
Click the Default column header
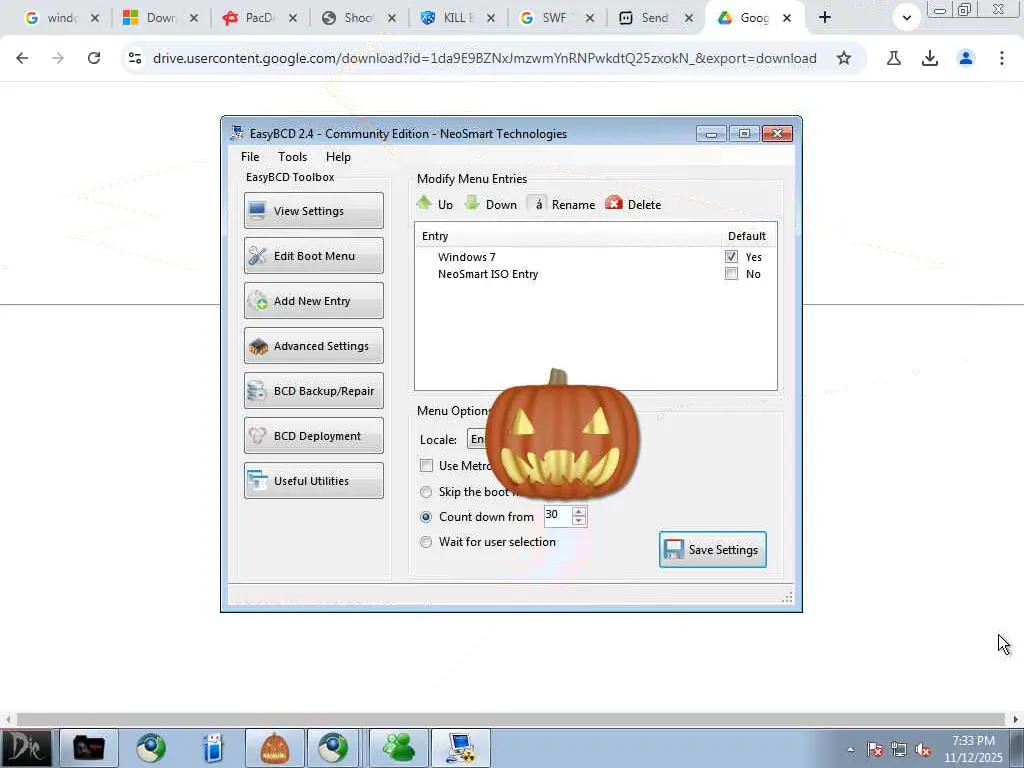point(746,236)
